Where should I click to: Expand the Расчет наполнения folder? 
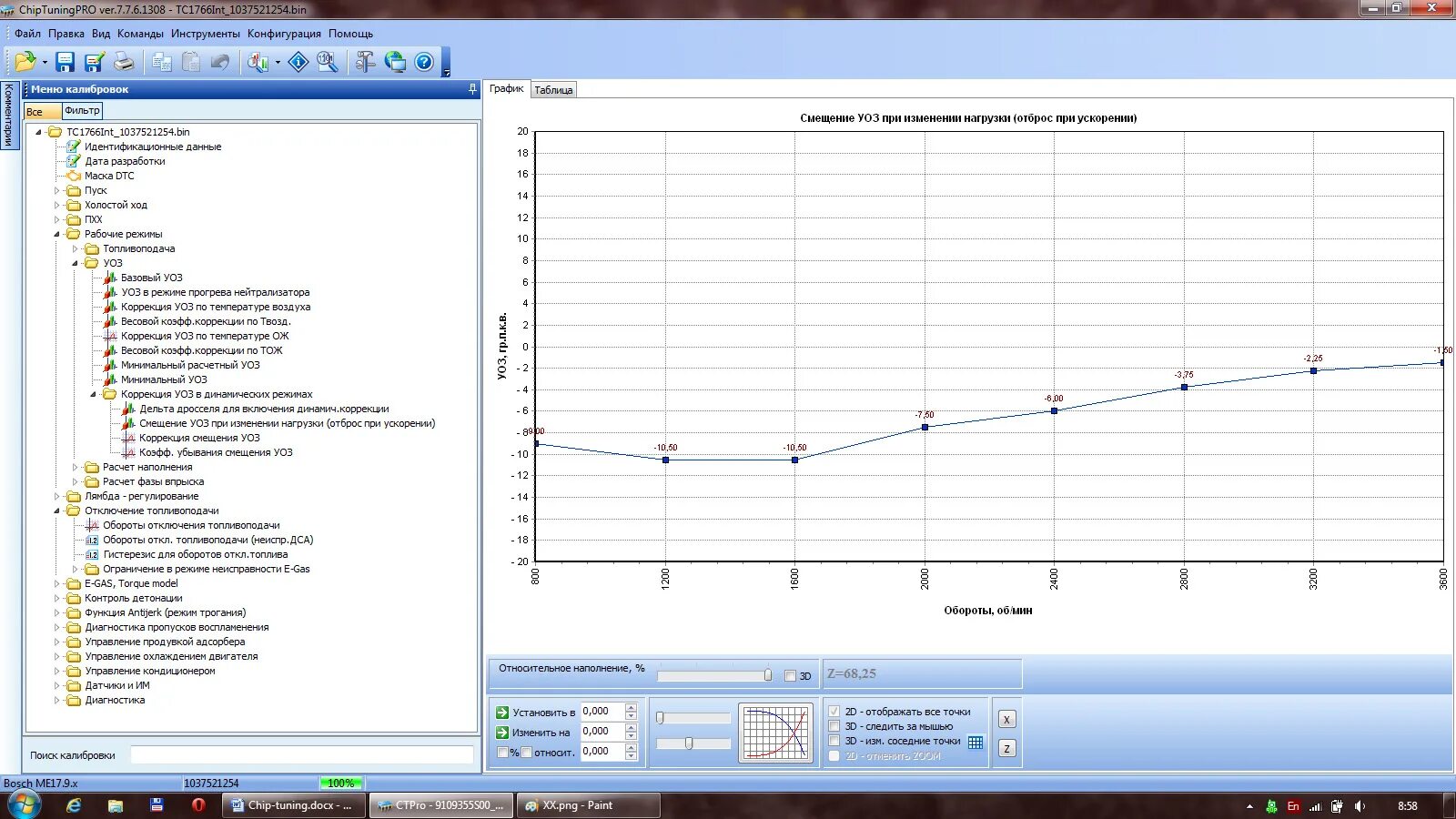(x=75, y=467)
